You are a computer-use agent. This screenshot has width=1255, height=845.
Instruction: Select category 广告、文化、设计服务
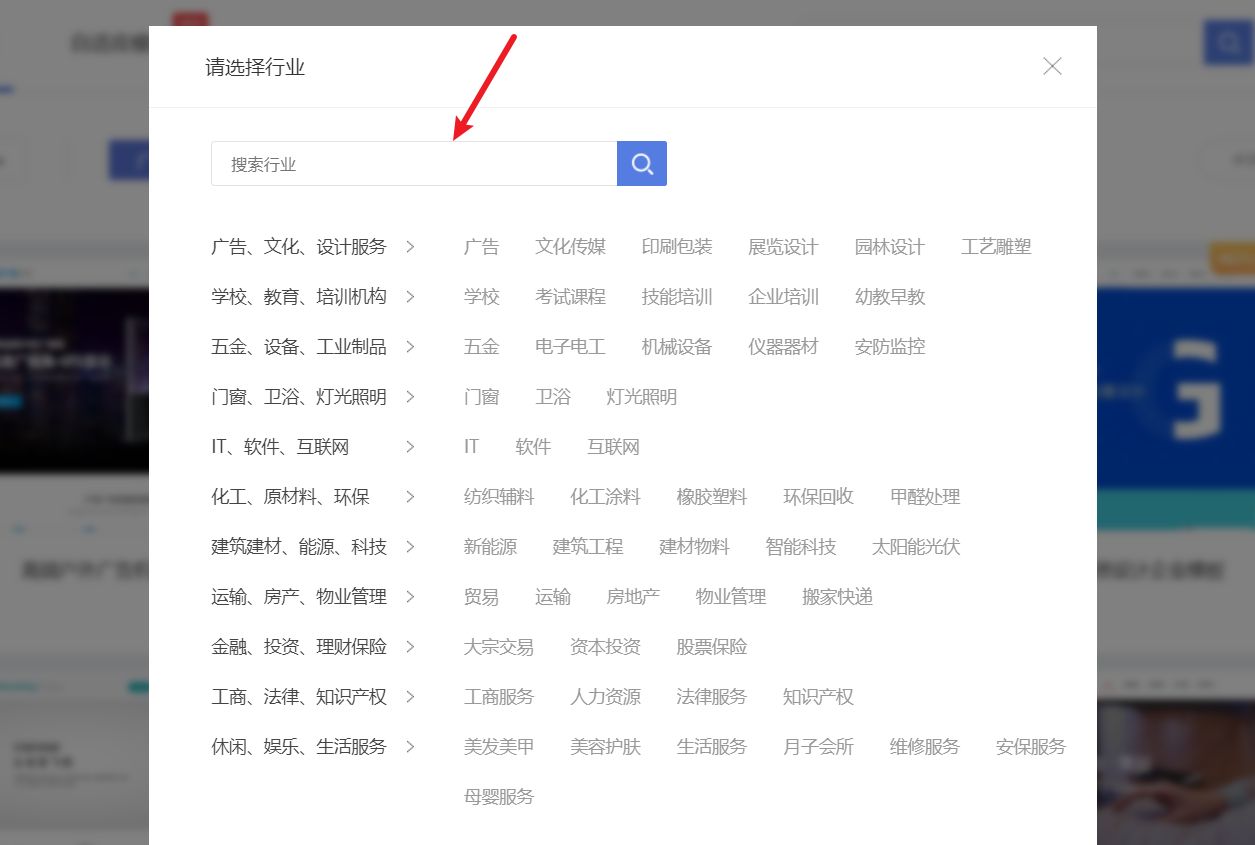pyautogui.click(x=299, y=247)
